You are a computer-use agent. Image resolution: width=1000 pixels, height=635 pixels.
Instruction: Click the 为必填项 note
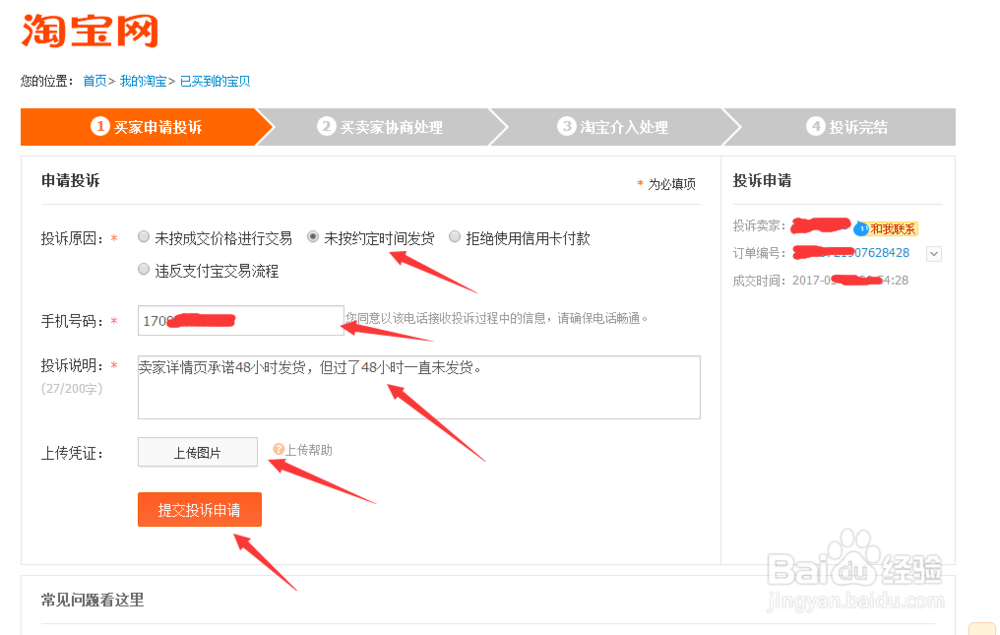(666, 184)
